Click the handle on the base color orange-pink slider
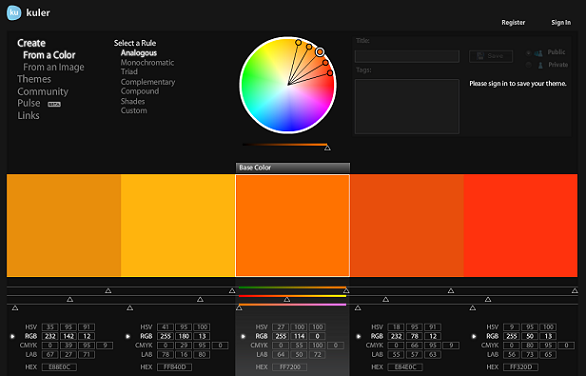The width and height of the screenshot is (586, 376). coord(239,308)
